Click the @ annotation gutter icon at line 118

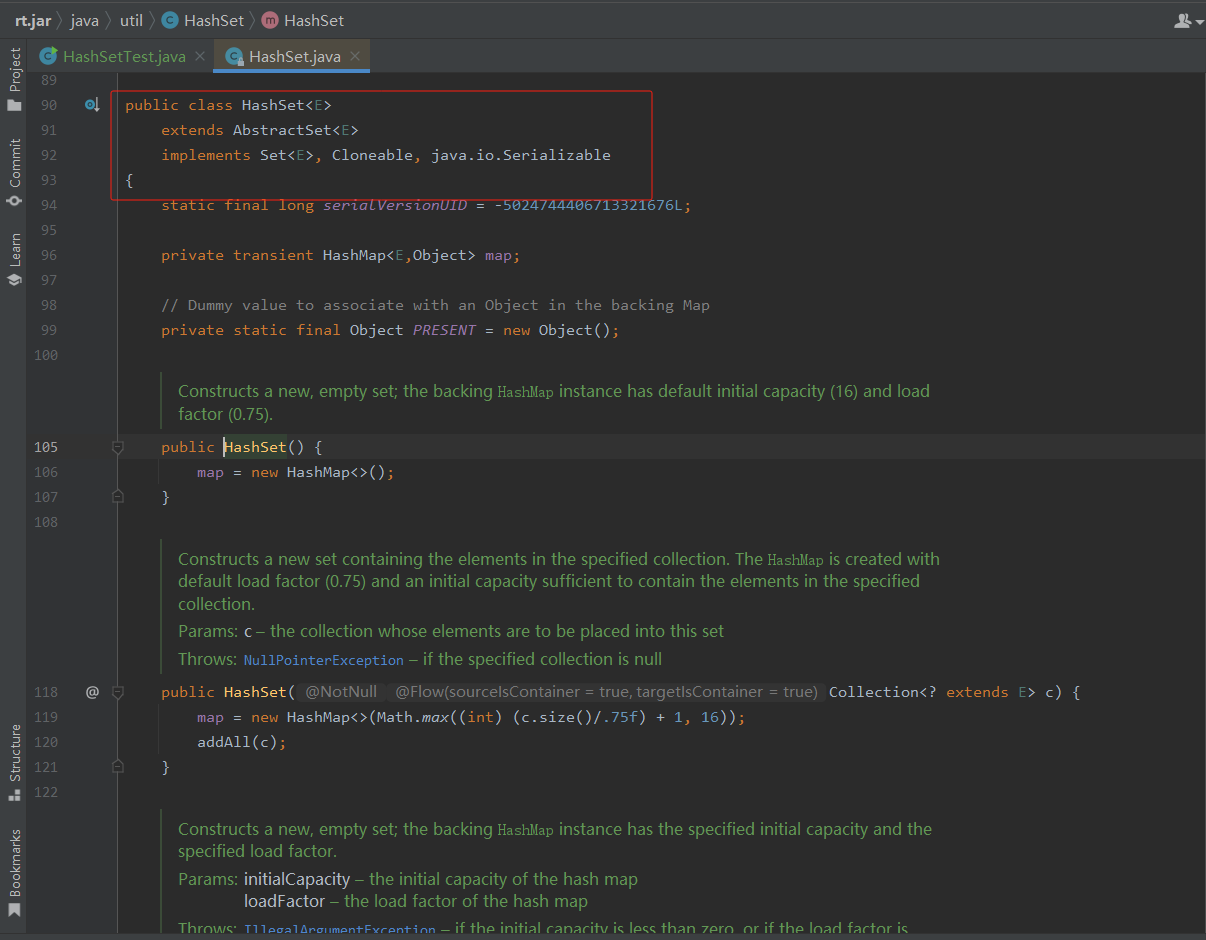point(92,691)
